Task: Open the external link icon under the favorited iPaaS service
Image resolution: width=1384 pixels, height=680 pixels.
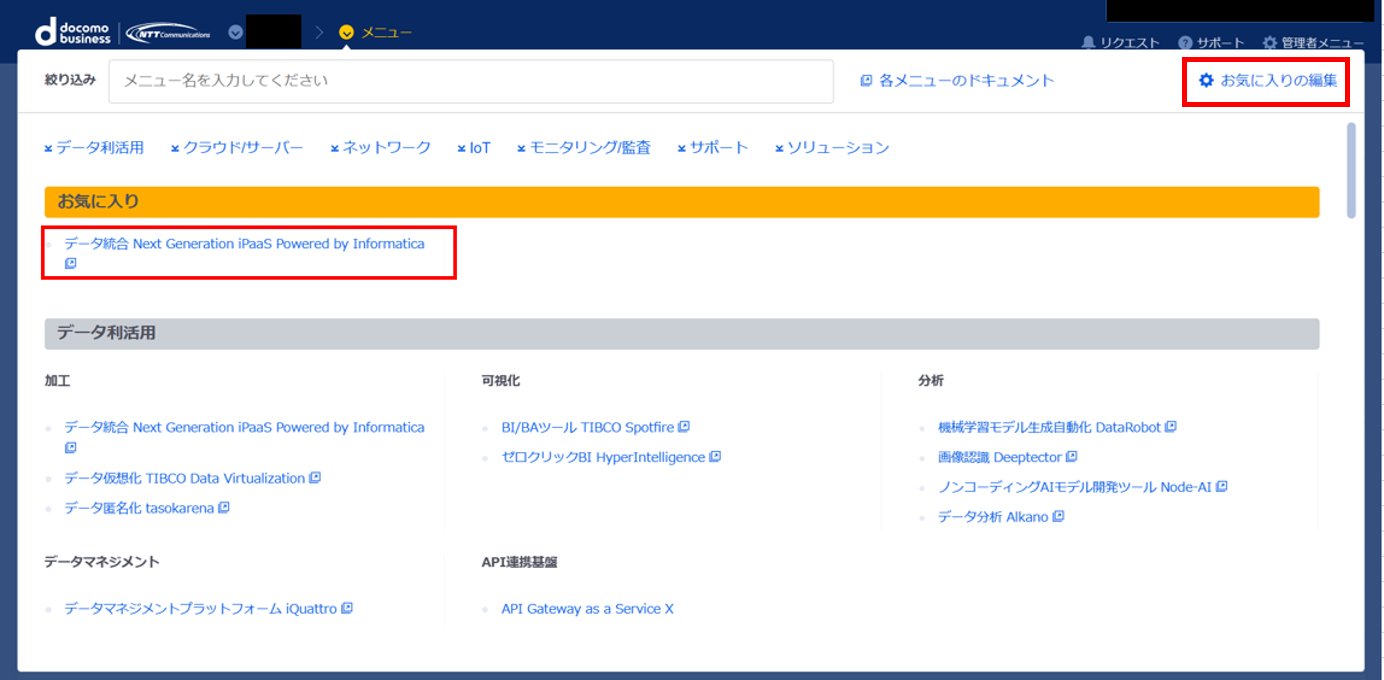Action: click(69, 262)
